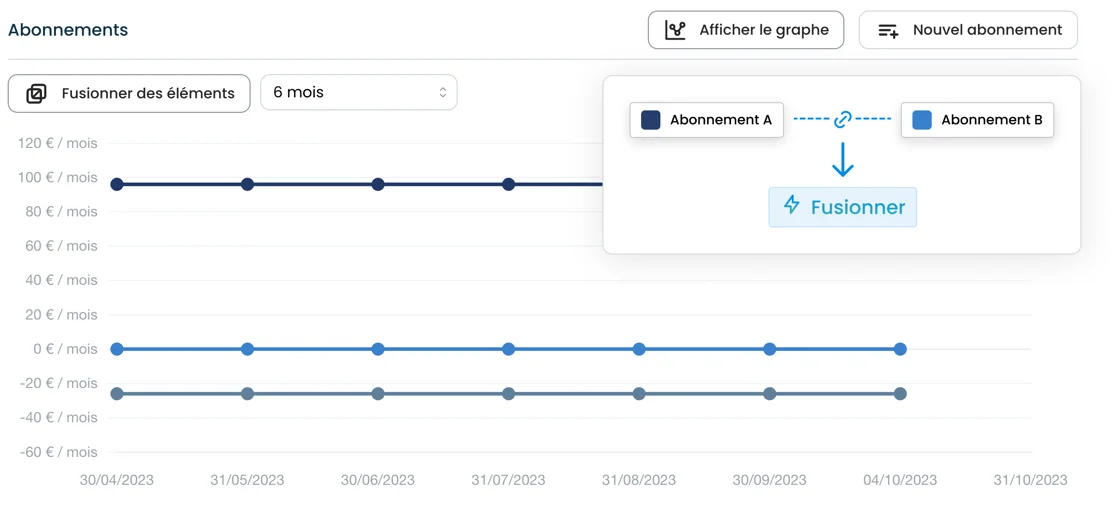Viewport: 1120px width, 508px height.
Task: Click the Abonnement B chip
Action: (977, 120)
